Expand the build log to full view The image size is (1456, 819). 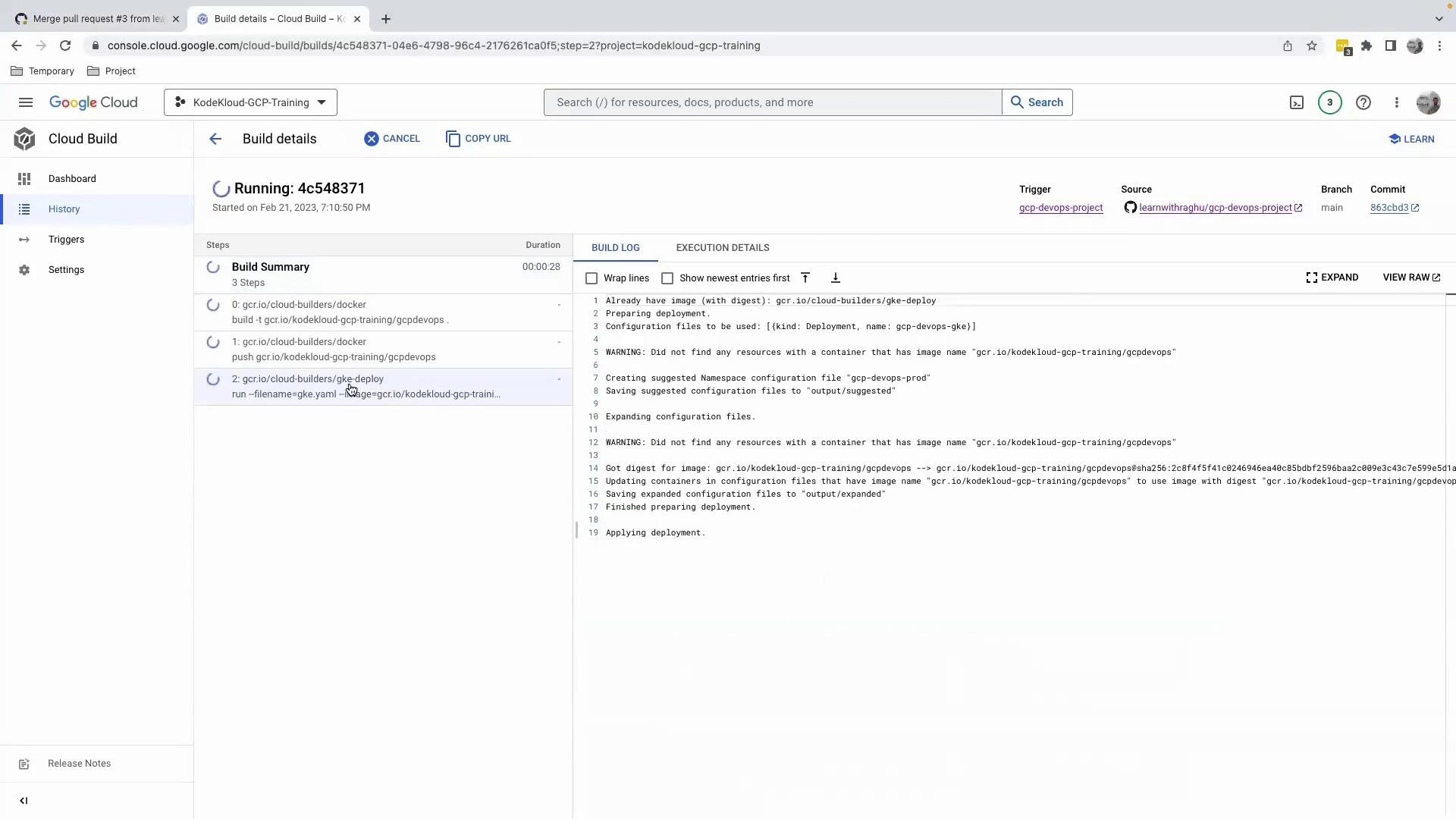point(1332,278)
